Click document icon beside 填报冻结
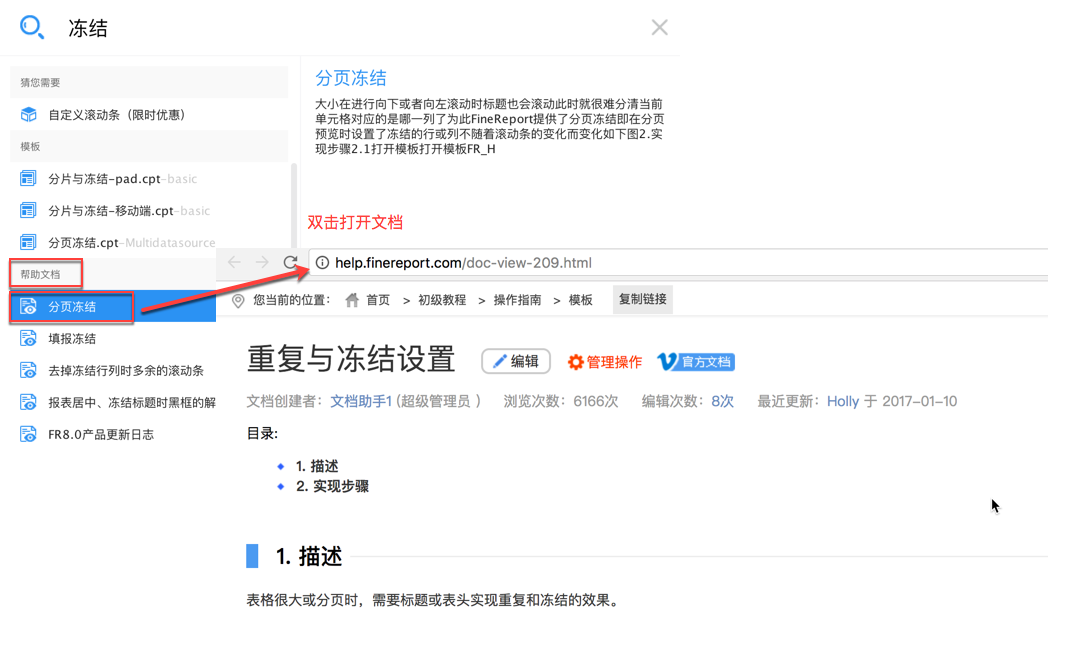 click(x=28, y=338)
